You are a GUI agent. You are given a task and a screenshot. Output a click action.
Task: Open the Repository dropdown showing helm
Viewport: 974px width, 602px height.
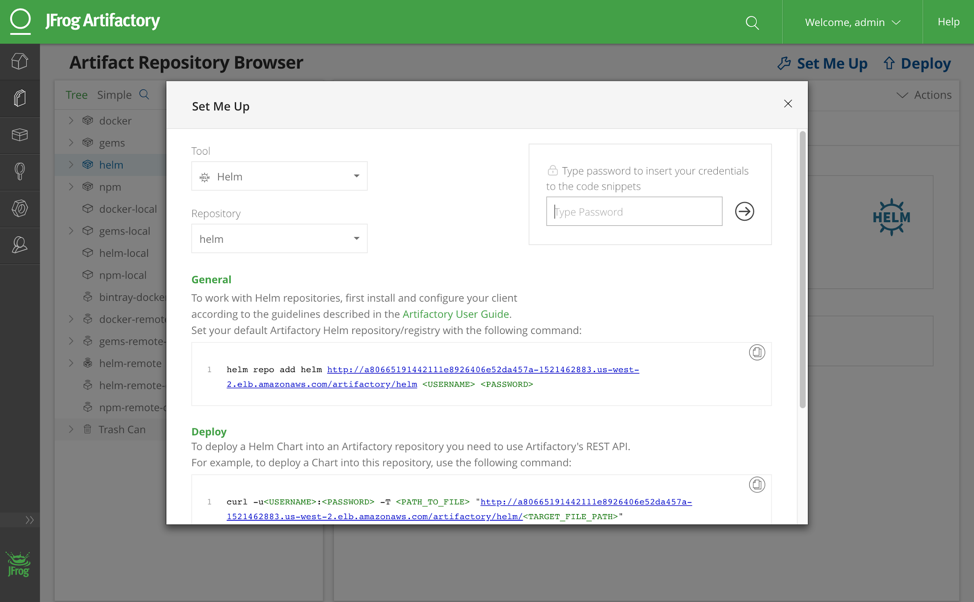click(279, 239)
